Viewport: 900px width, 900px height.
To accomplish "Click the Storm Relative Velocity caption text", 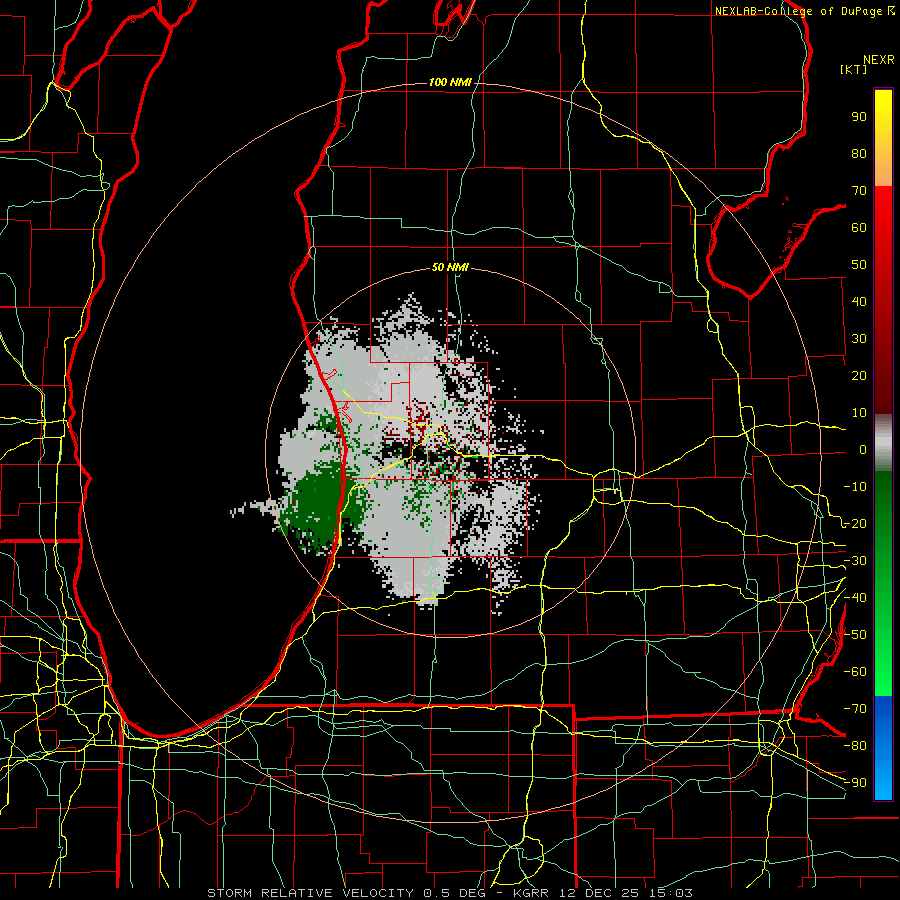I will [x=450, y=893].
